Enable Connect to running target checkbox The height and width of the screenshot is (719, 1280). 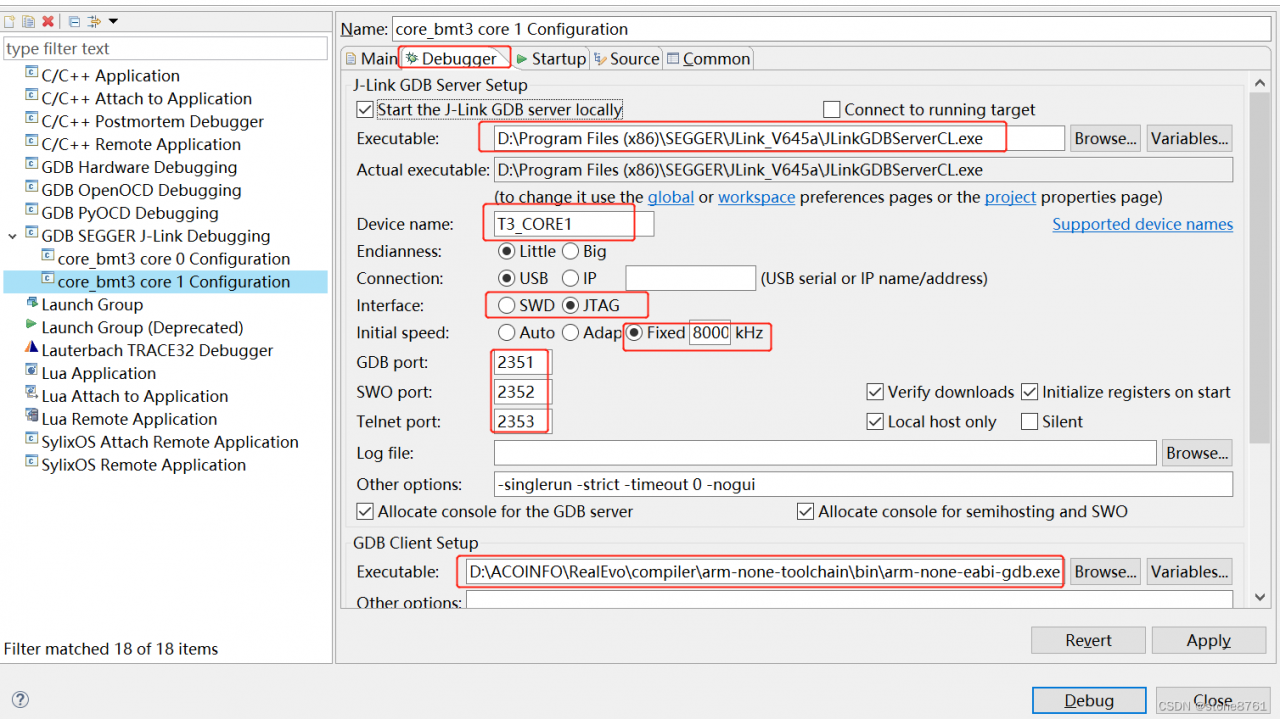tap(831, 109)
